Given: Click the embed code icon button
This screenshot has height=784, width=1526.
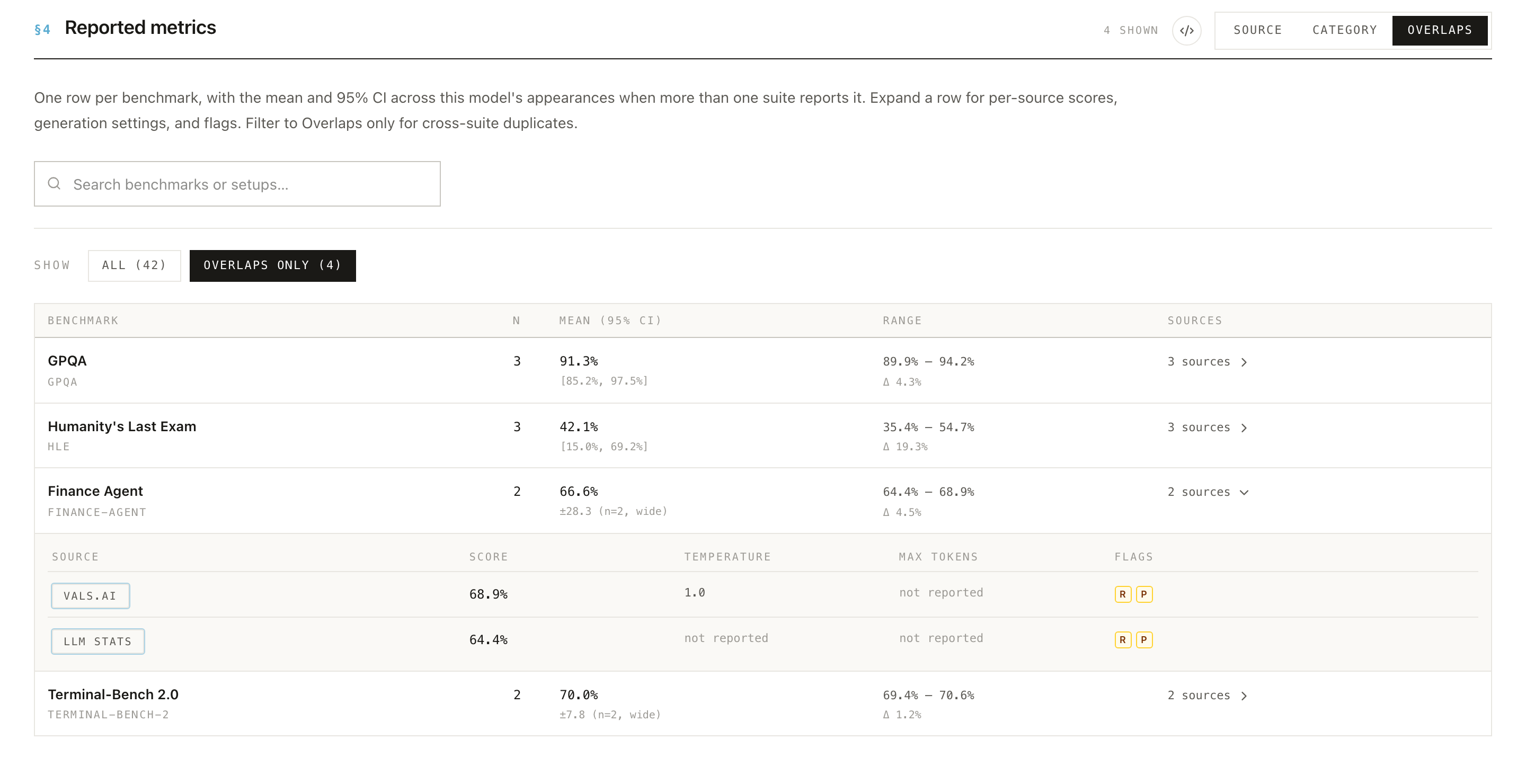Looking at the screenshot, I should click(1186, 30).
